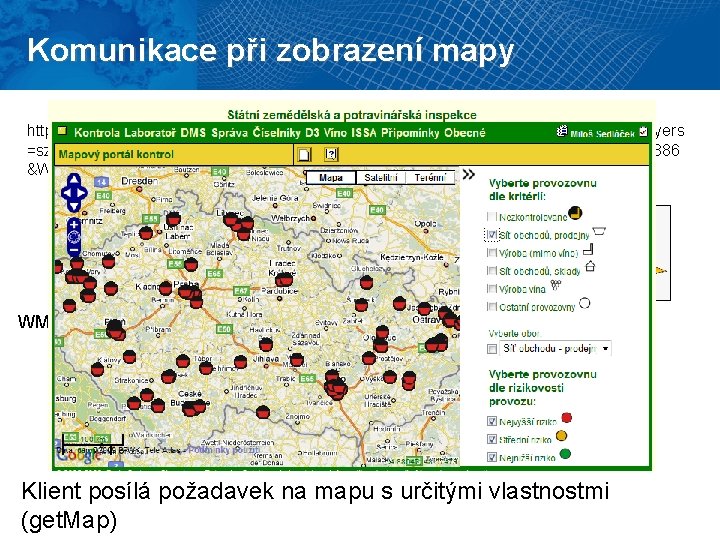Click the red marker near Hradec Králové
Viewport: 720px width, 540px height.
[284, 279]
